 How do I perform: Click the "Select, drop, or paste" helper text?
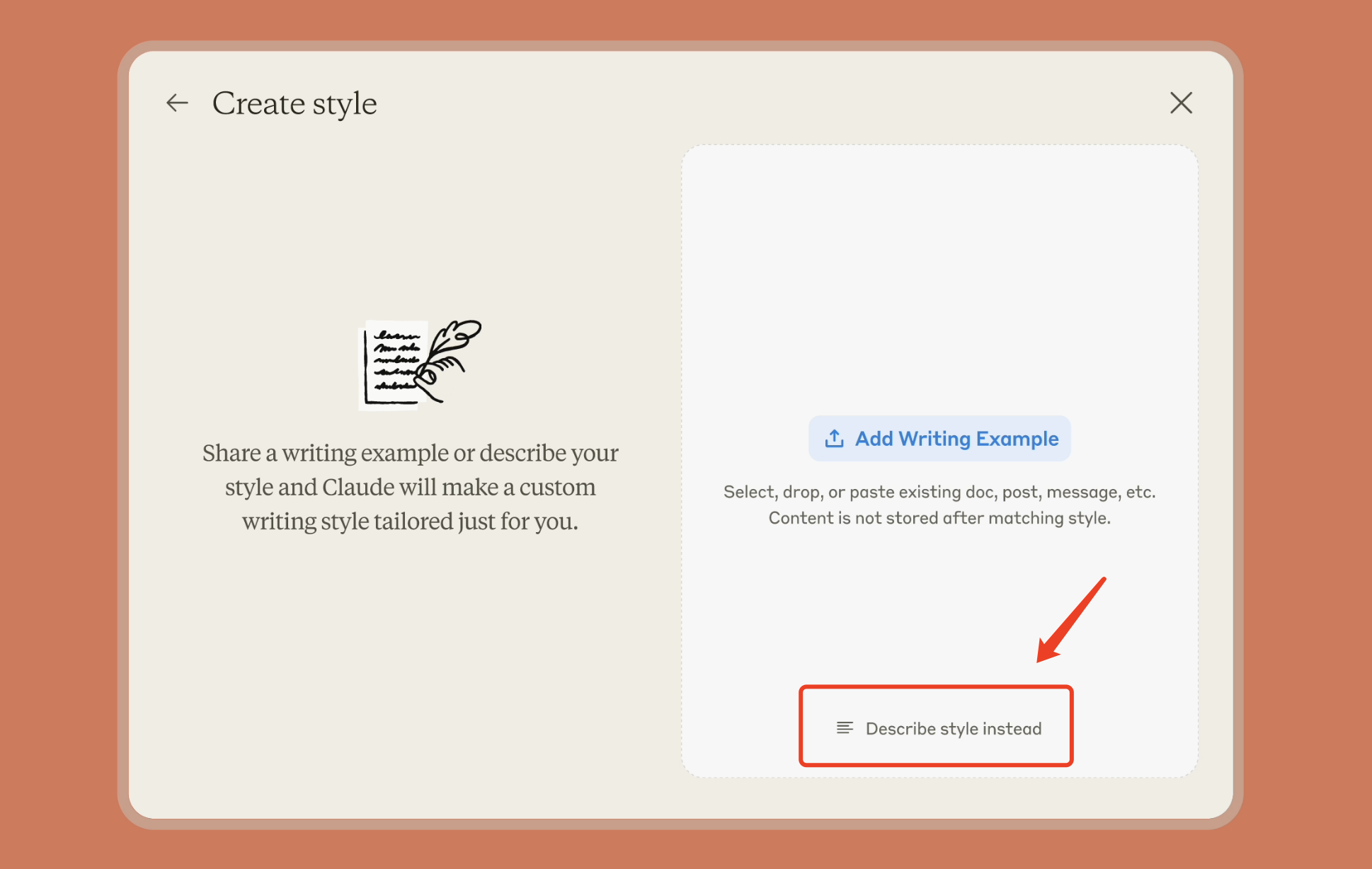pos(939,492)
